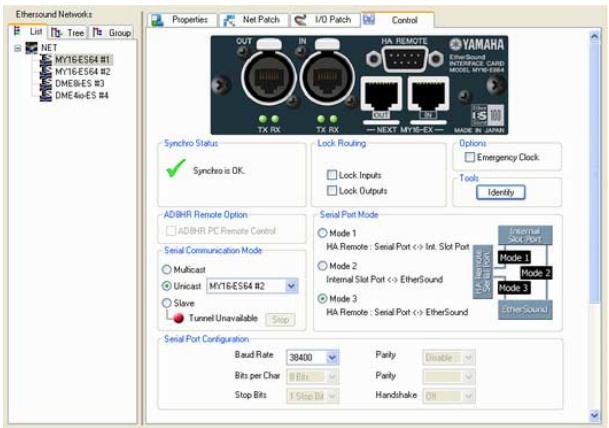Open the I/O Patch tab
Screen dimensions: 609x428
tap(326, 20)
